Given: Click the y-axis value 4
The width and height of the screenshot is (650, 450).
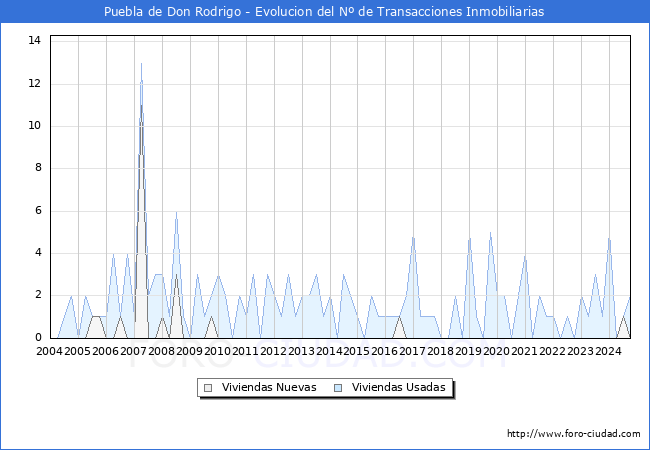Looking at the screenshot, I should pos(39,253).
